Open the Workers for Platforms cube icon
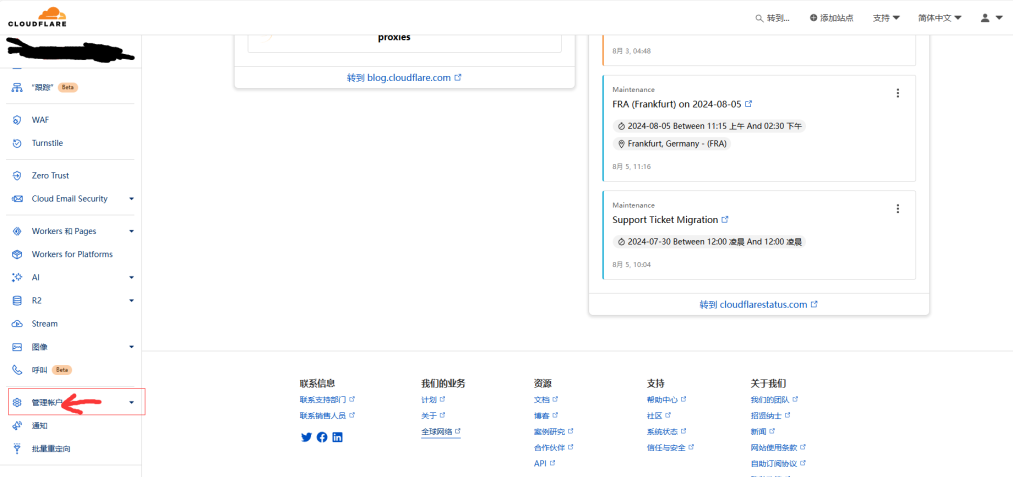1013x477 pixels. 17,255
